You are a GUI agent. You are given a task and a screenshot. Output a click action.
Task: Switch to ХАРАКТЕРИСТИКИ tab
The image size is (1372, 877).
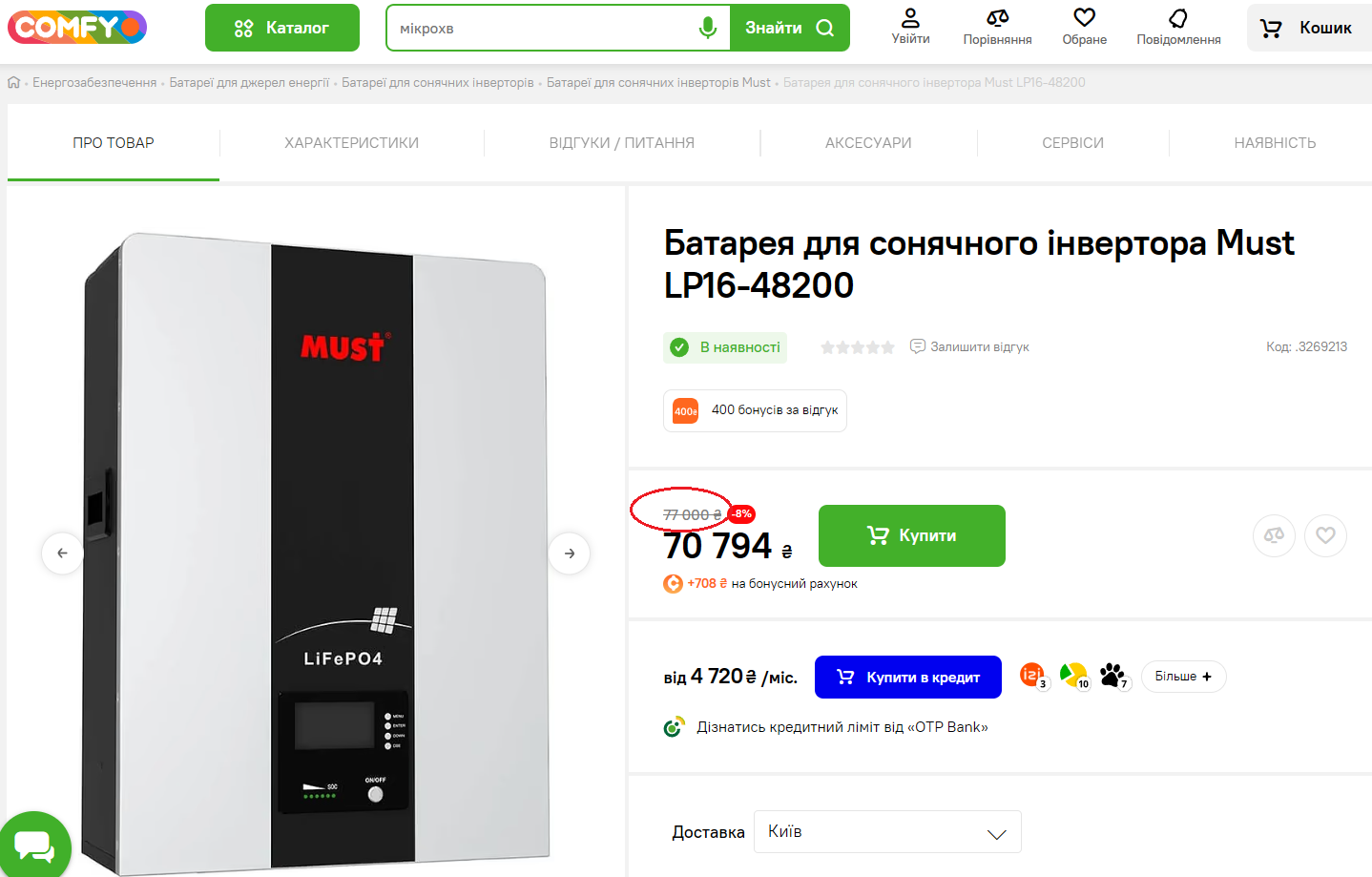(x=351, y=143)
